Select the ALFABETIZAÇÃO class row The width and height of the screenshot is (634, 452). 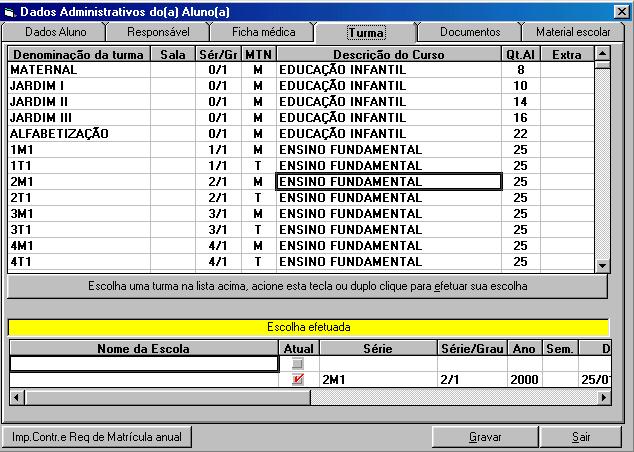[x=59, y=134]
